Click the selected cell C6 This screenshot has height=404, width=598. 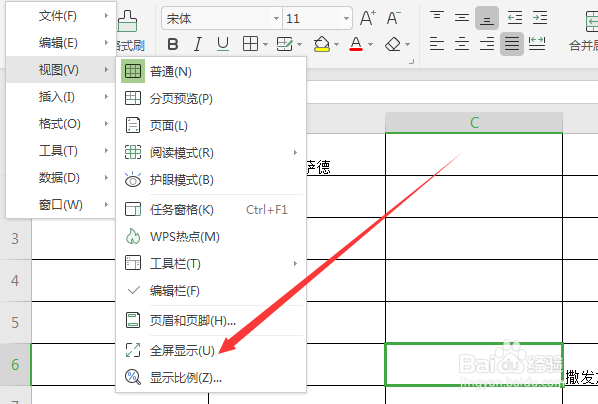tap(474, 364)
